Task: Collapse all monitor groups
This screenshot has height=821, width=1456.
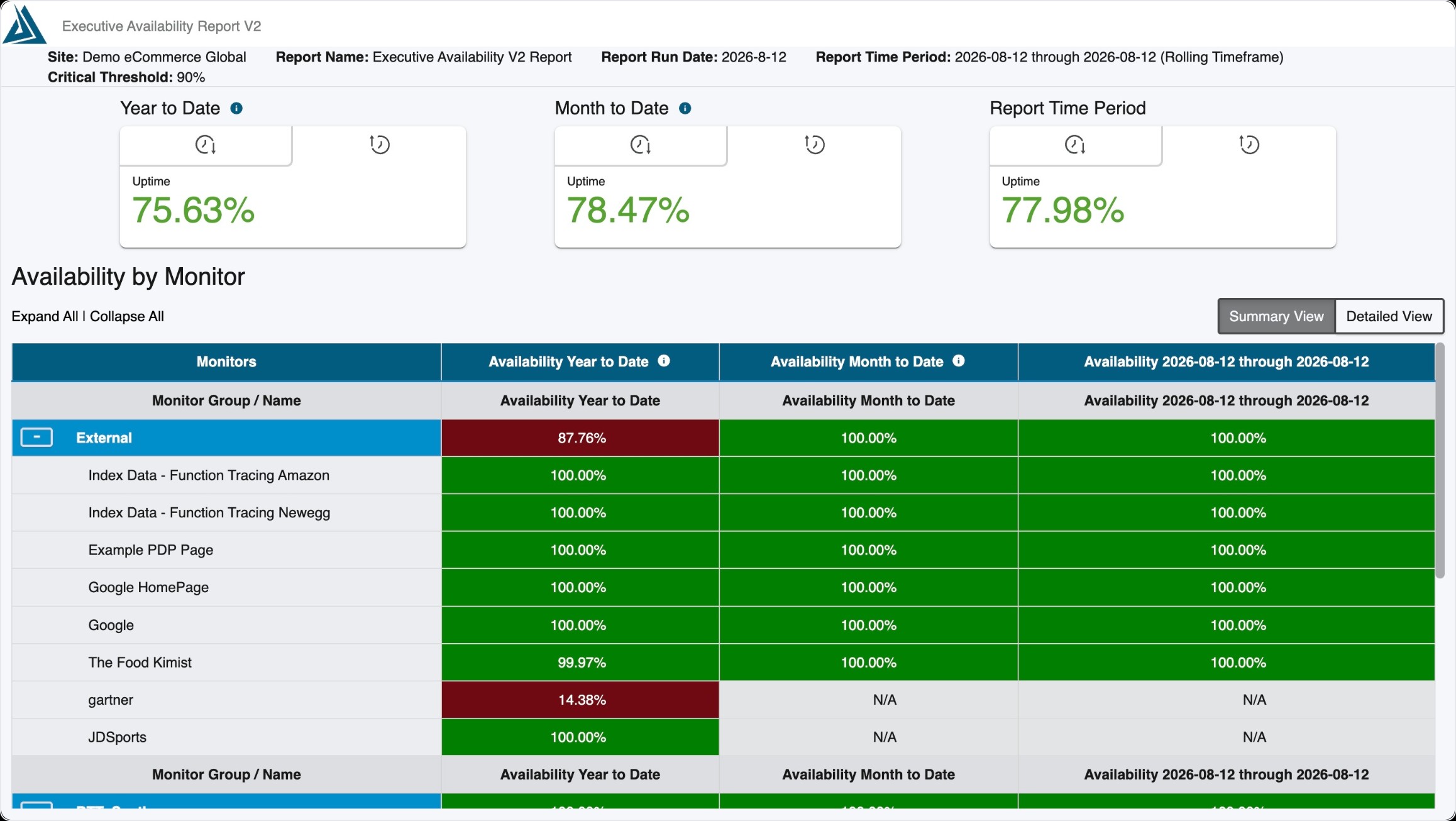Action: [127, 316]
